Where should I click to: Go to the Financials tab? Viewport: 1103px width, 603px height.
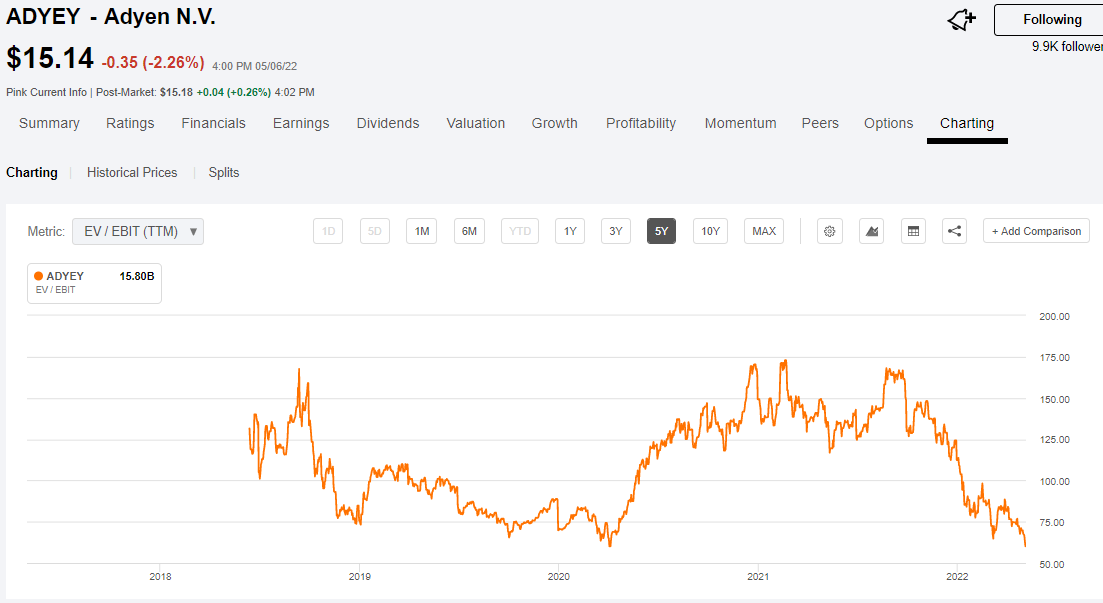click(213, 123)
